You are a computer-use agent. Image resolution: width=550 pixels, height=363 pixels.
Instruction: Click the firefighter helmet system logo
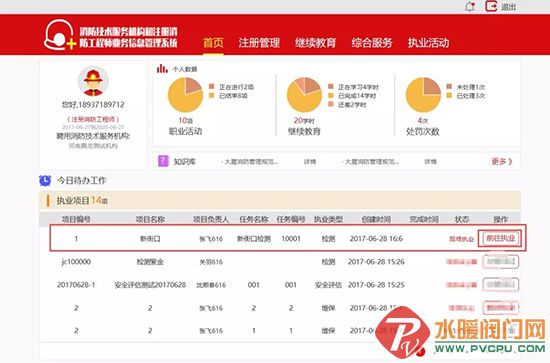tap(60, 35)
